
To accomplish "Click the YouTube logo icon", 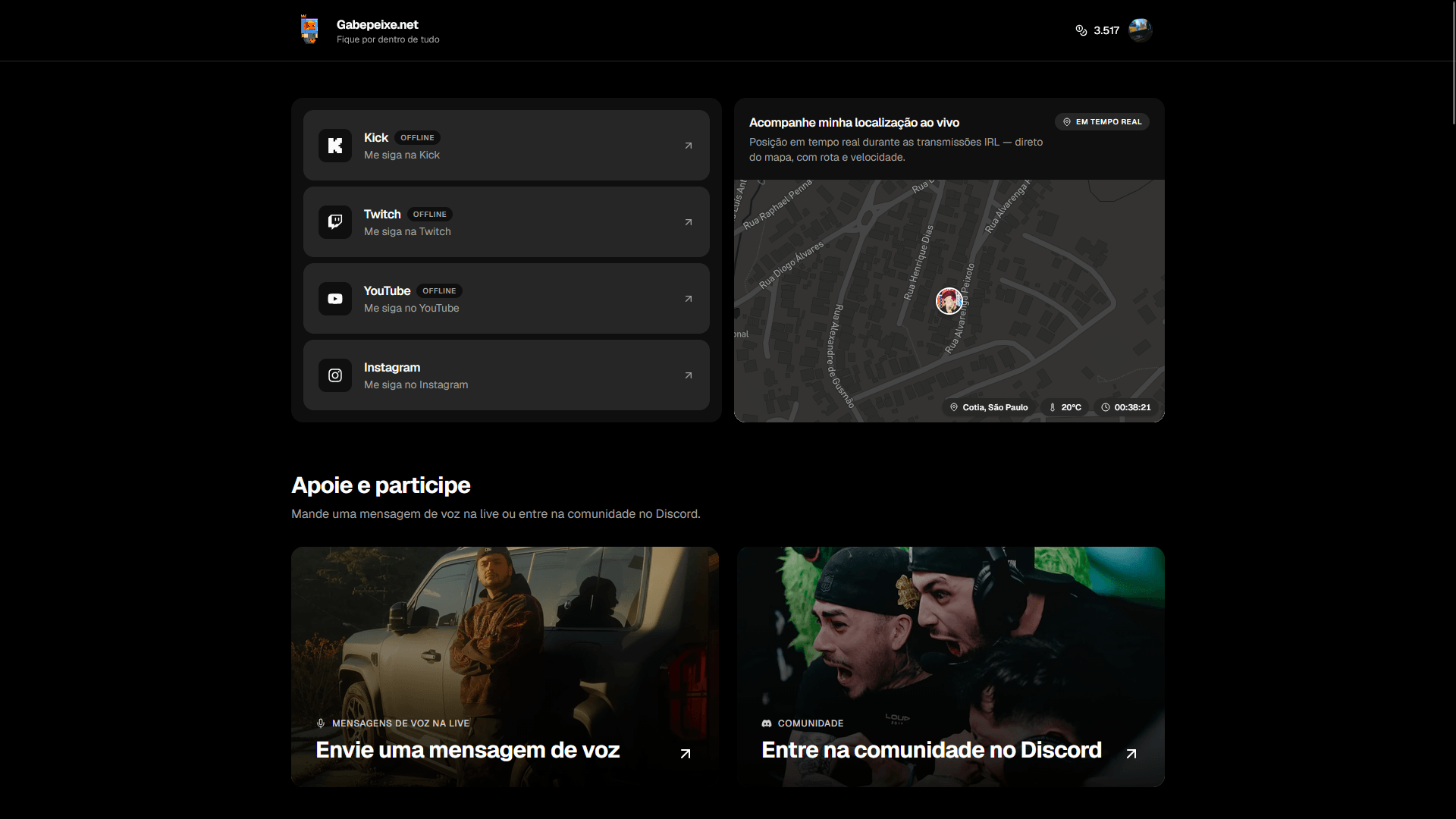I will (335, 299).
